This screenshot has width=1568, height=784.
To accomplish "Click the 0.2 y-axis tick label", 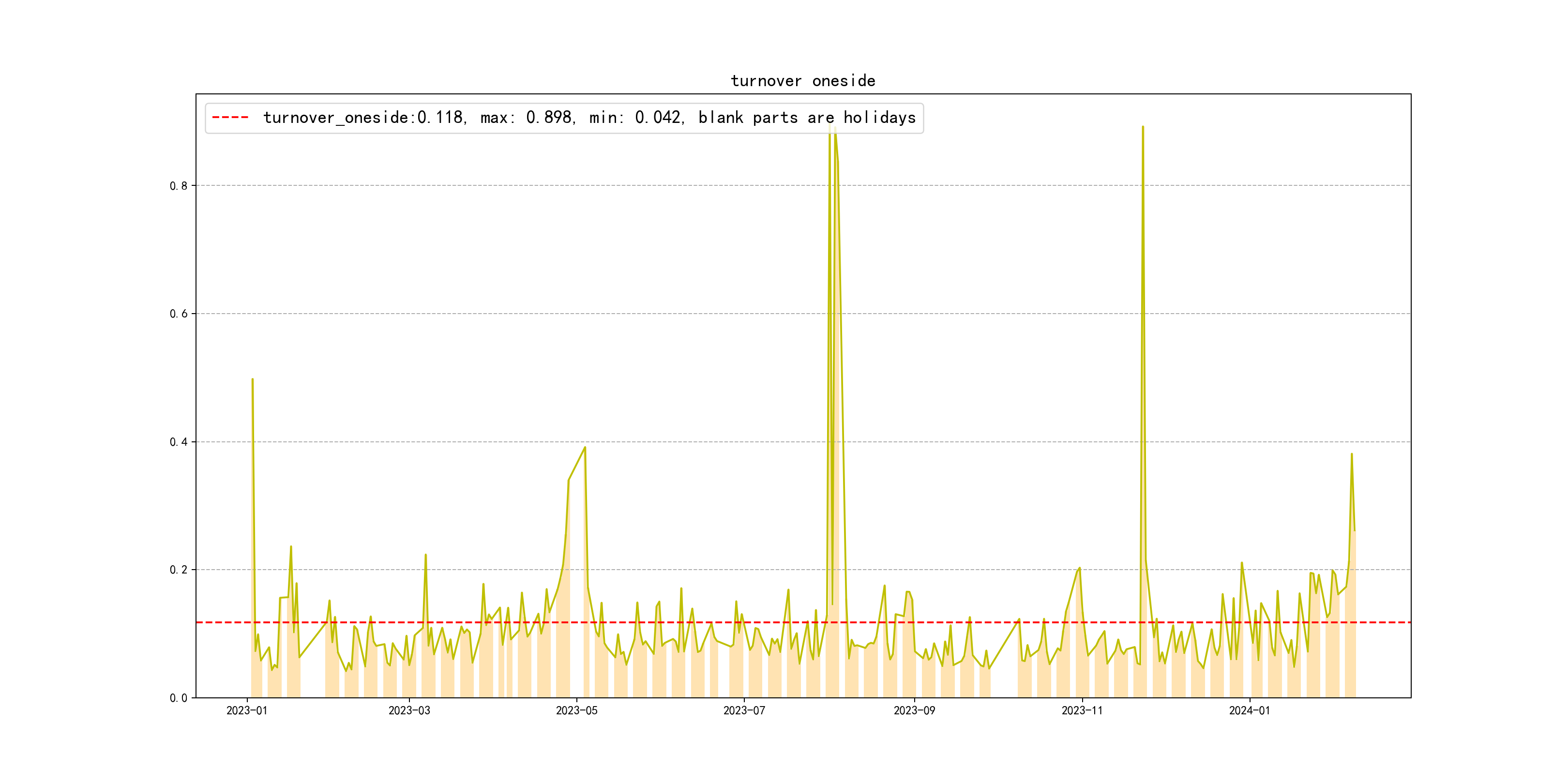I will [x=179, y=571].
